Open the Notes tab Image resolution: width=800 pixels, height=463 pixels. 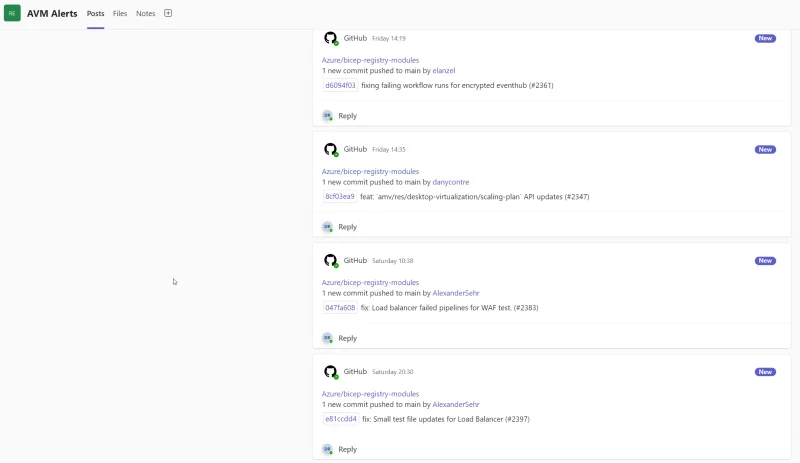145,14
